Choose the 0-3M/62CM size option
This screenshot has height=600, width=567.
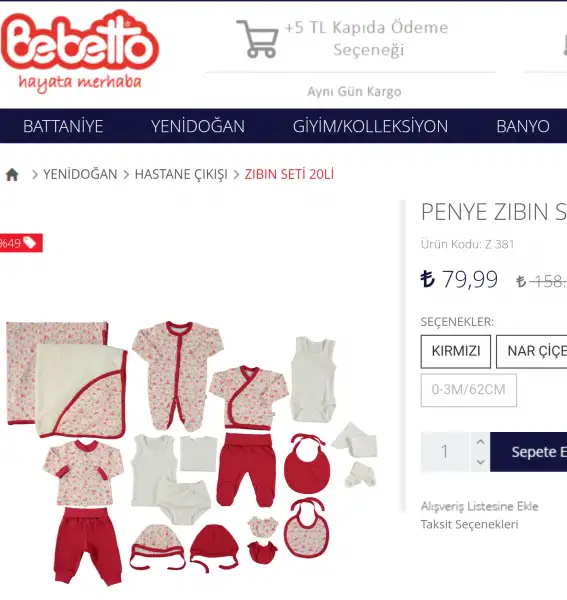point(469,390)
